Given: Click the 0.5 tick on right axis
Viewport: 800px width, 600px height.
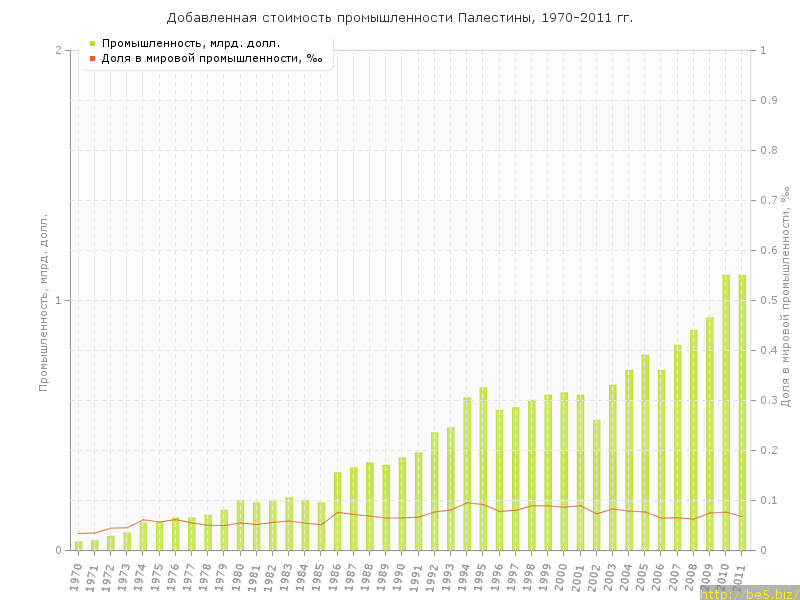Looking at the screenshot, I should click(x=770, y=300).
